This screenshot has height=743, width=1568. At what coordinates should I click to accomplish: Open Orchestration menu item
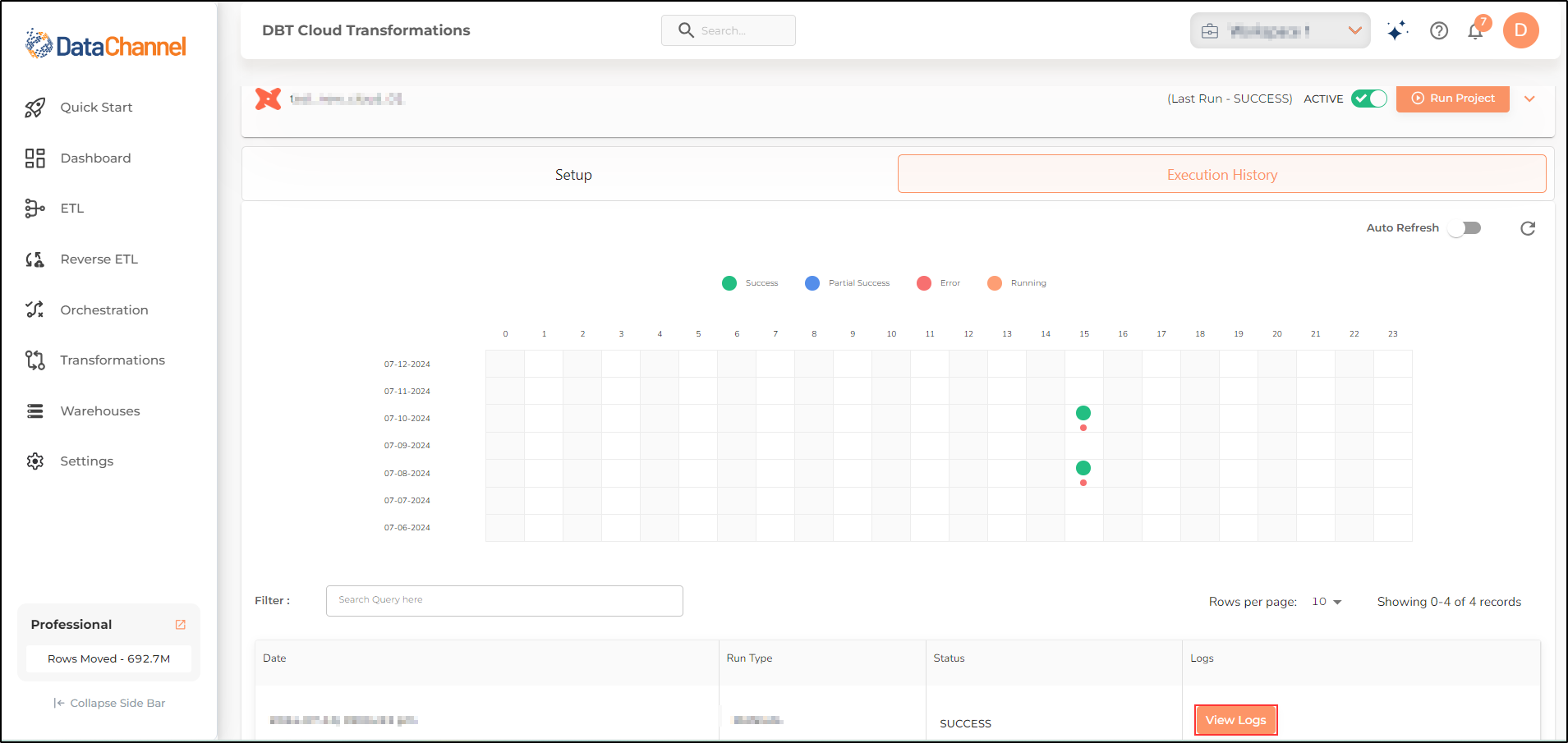pyautogui.click(x=104, y=310)
